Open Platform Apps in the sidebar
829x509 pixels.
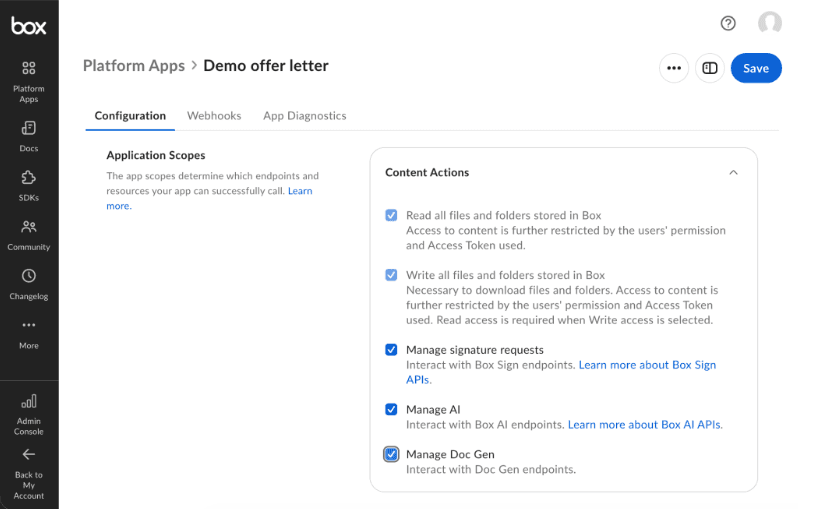click(29, 82)
